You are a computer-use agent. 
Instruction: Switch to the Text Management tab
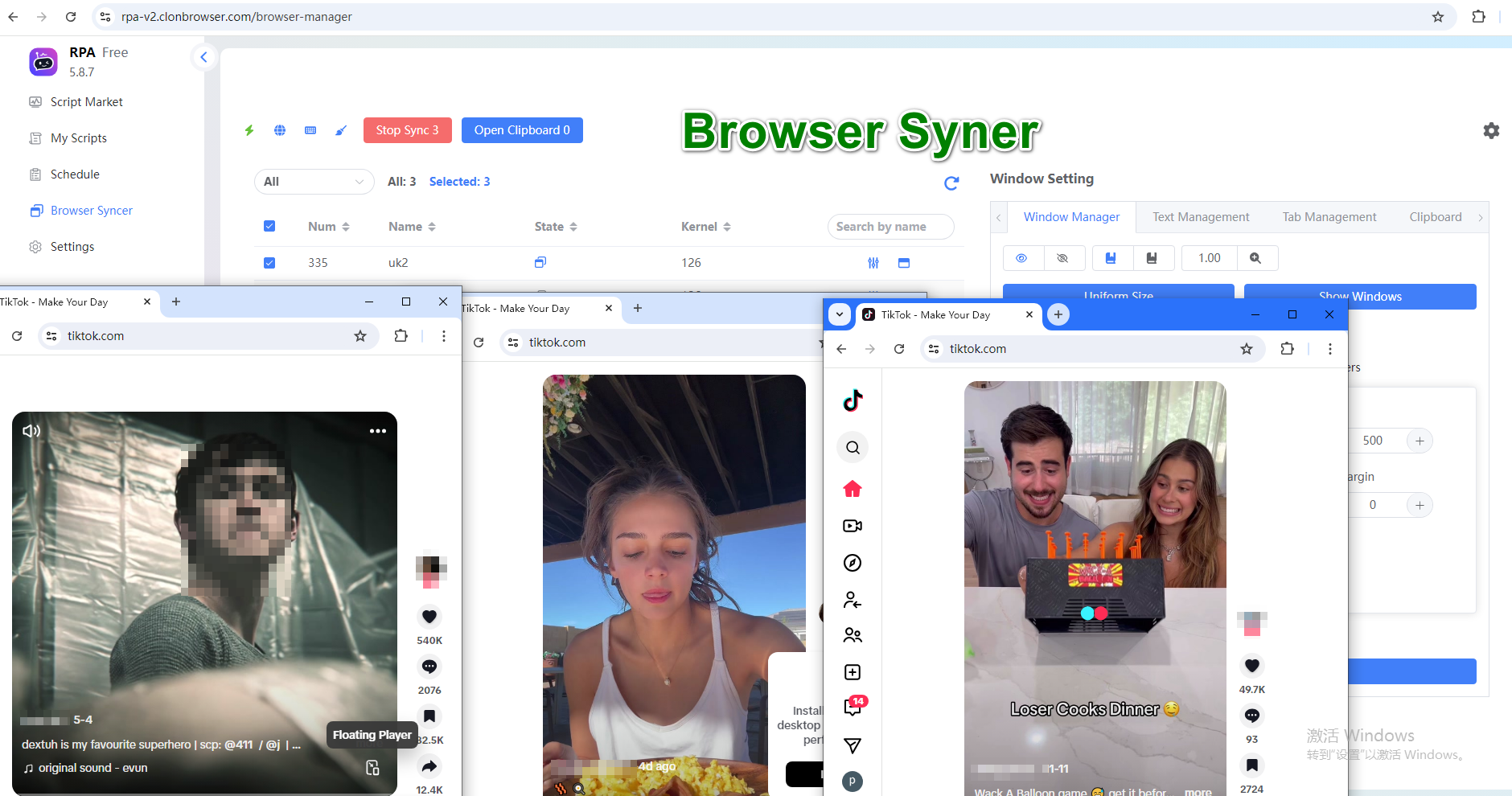tap(1201, 217)
